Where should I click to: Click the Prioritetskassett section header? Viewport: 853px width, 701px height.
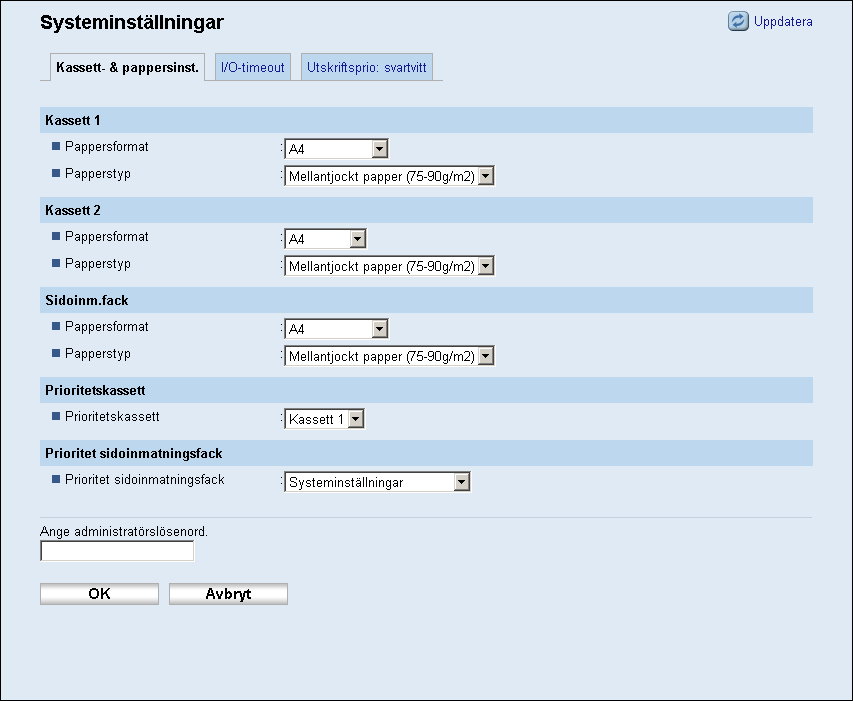[426, 390]
